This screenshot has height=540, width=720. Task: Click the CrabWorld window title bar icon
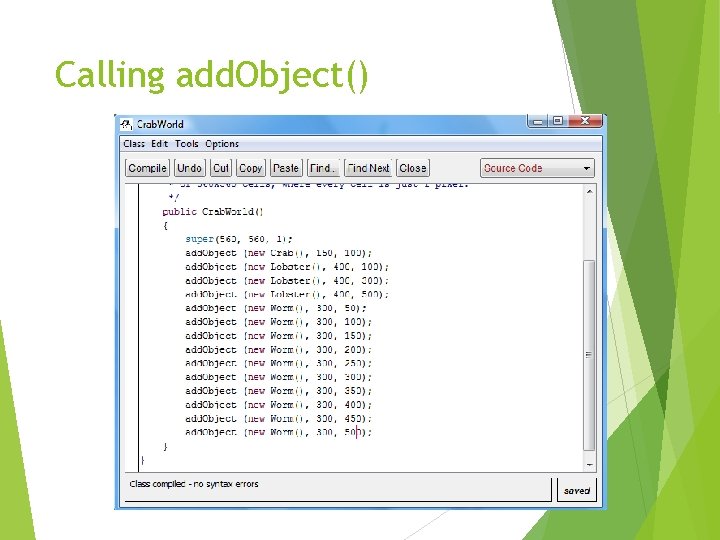click(x=126, y=124)
